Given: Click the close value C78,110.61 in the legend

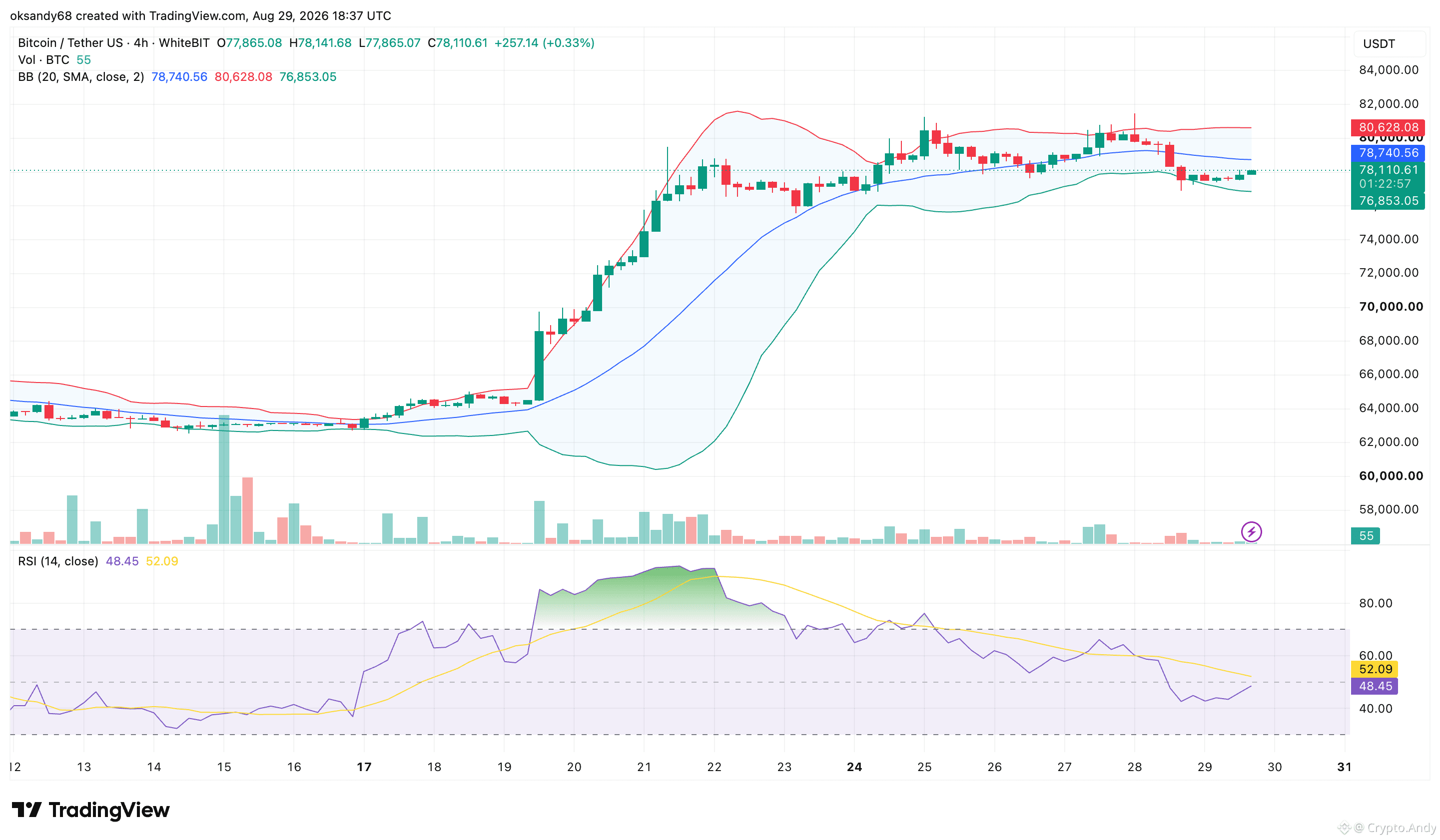Looking at the screenshot, I should coord(457,43).
